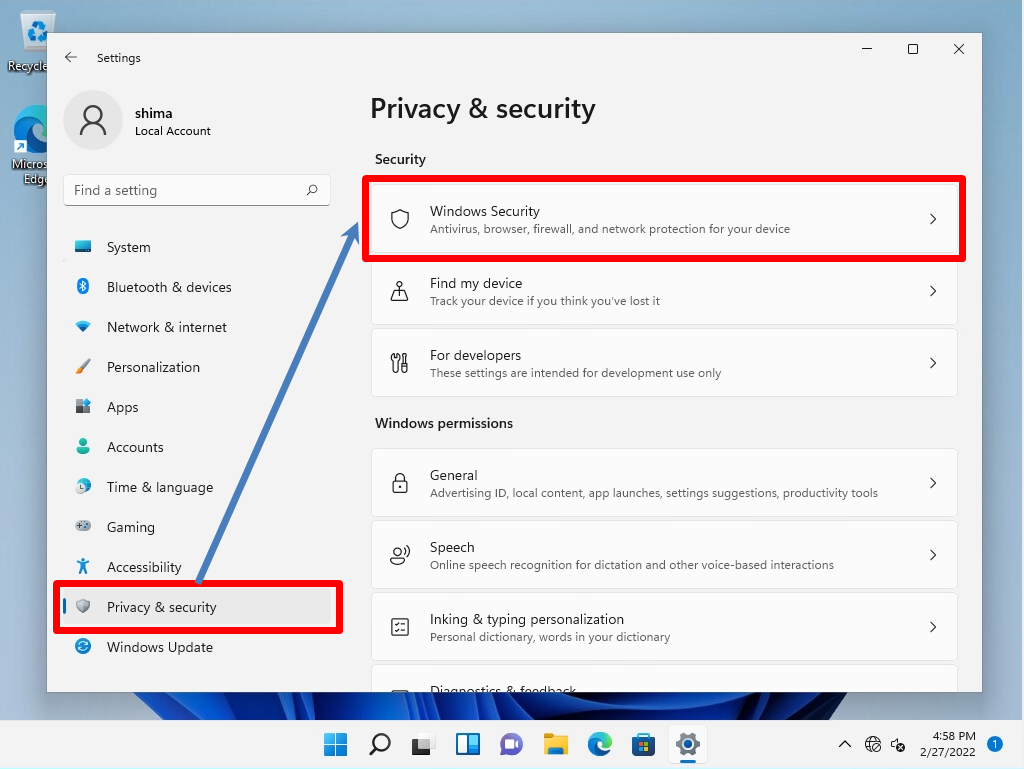Expand Inking & typing personalization chevron
Viewport: 1024px width, 769px height.
[933, 627]
